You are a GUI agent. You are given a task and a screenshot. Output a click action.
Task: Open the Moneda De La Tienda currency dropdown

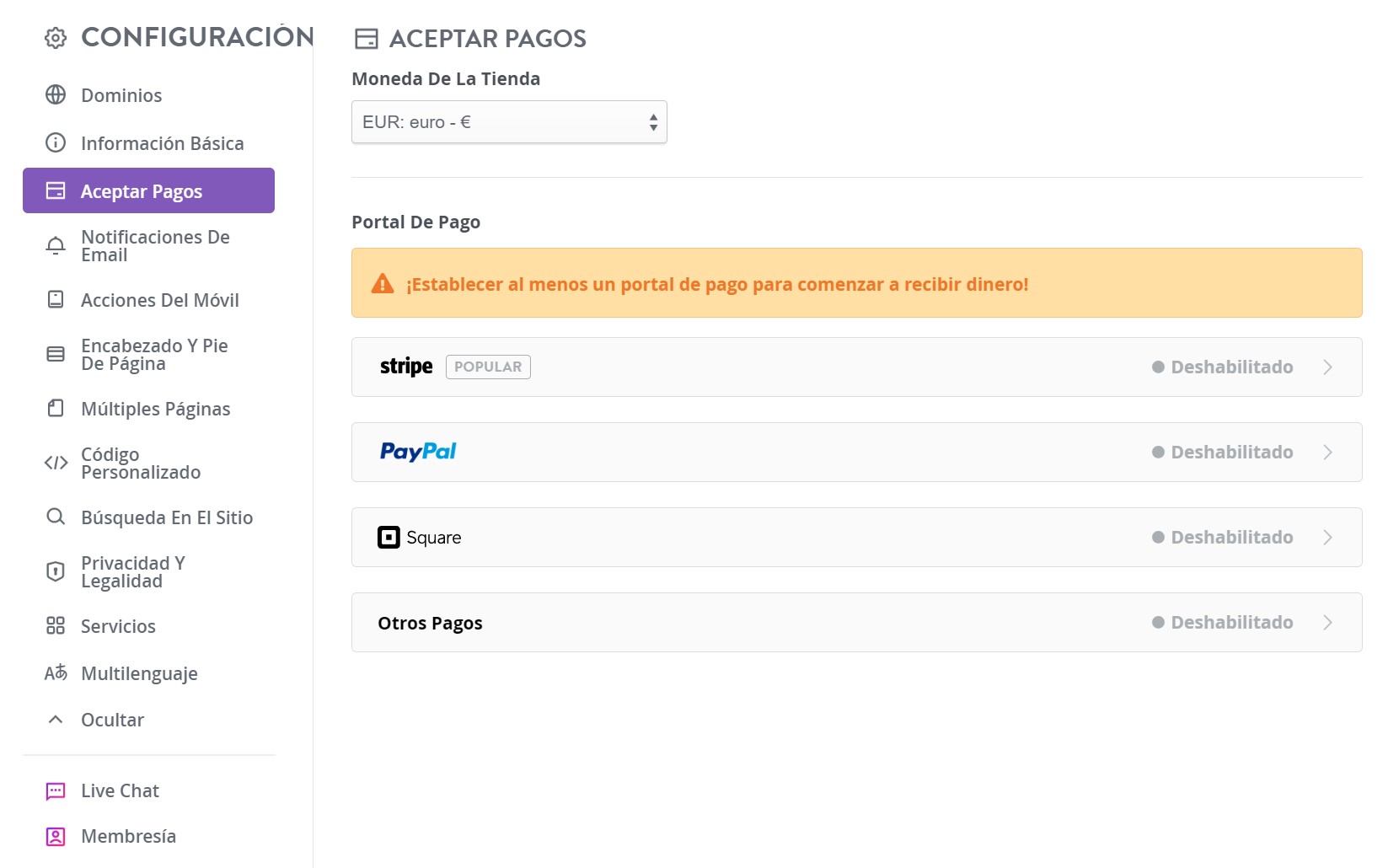click(508, 121)
